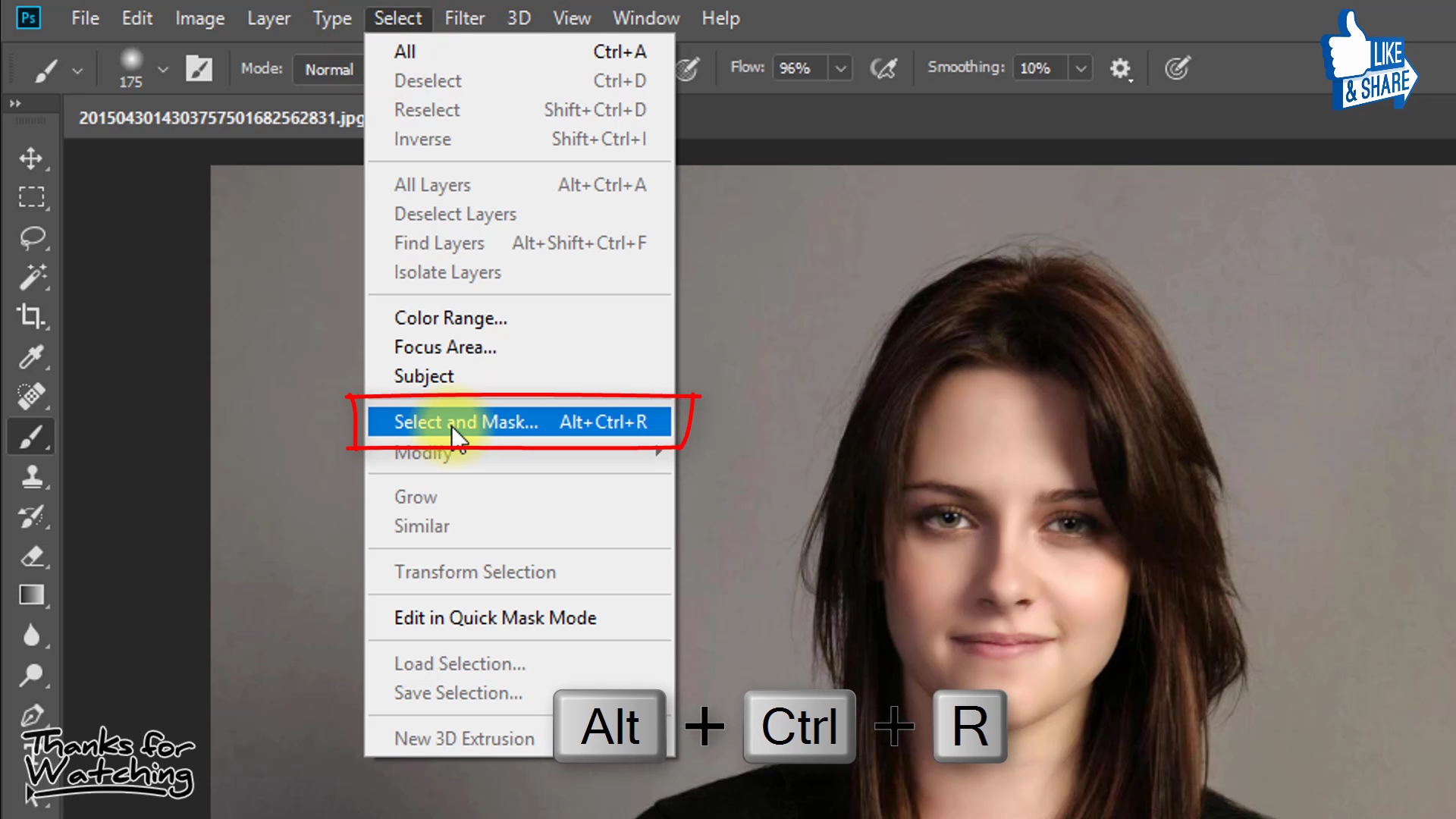Image resolution: width=1456 pixels, height=819 pixels.
Task: Select the Eraser tool
Action: point(33,556)
